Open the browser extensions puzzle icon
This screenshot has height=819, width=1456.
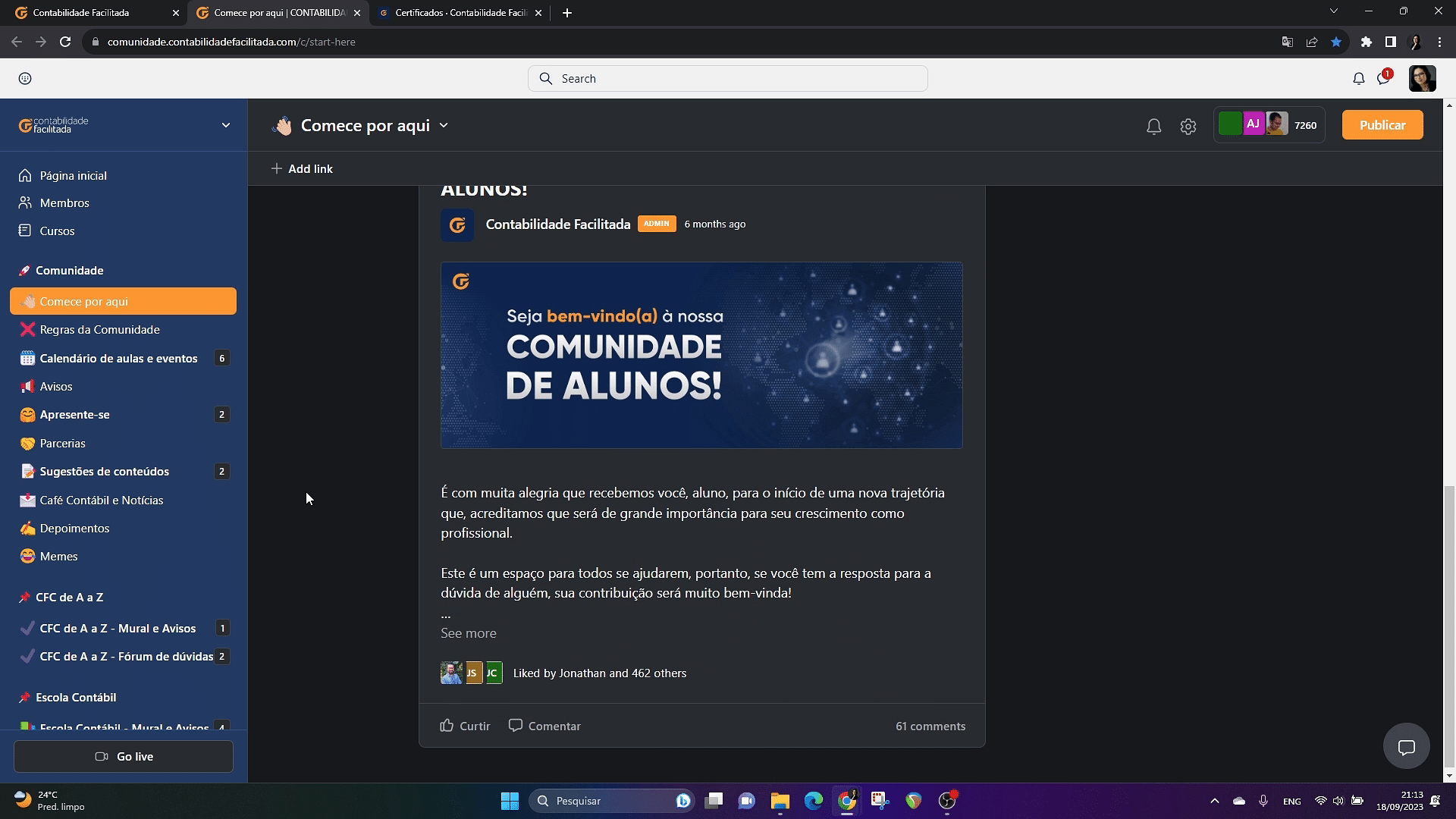[x=1366, y=42]
